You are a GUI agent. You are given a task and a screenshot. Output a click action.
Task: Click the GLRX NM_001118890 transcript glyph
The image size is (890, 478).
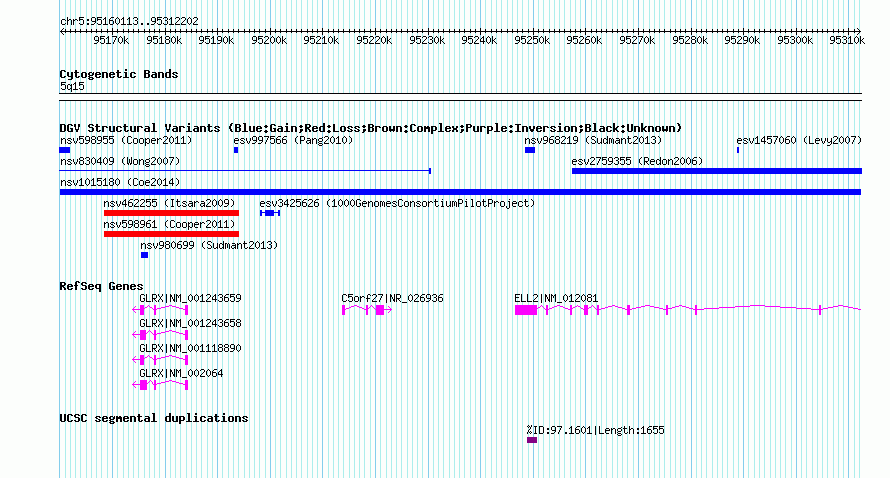[160, 359]
